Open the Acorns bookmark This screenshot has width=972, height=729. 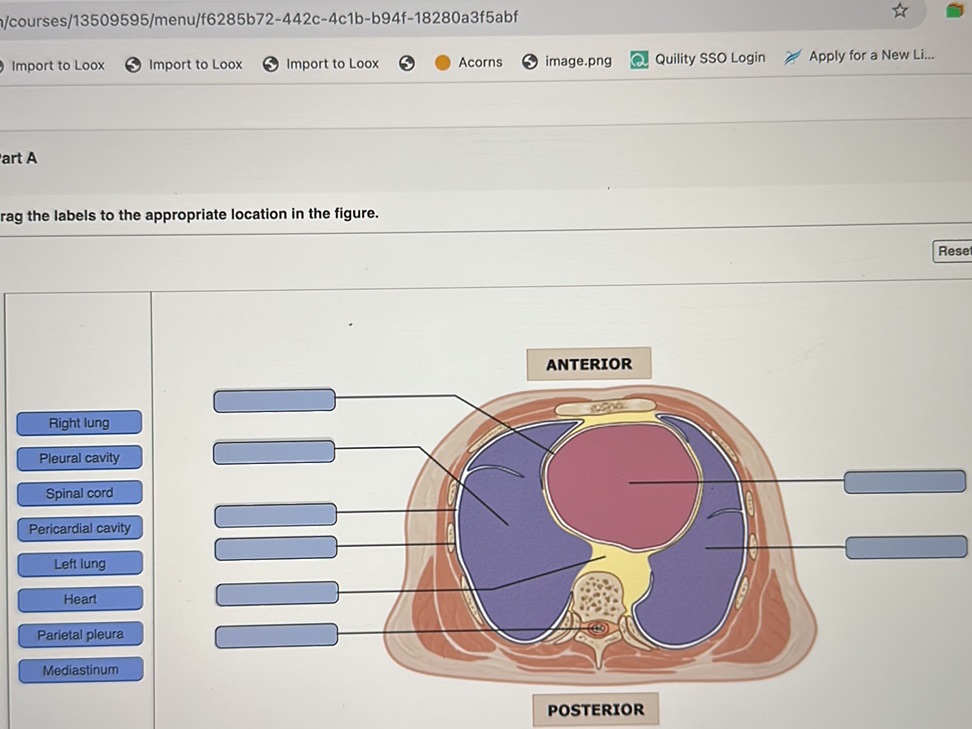469,62
